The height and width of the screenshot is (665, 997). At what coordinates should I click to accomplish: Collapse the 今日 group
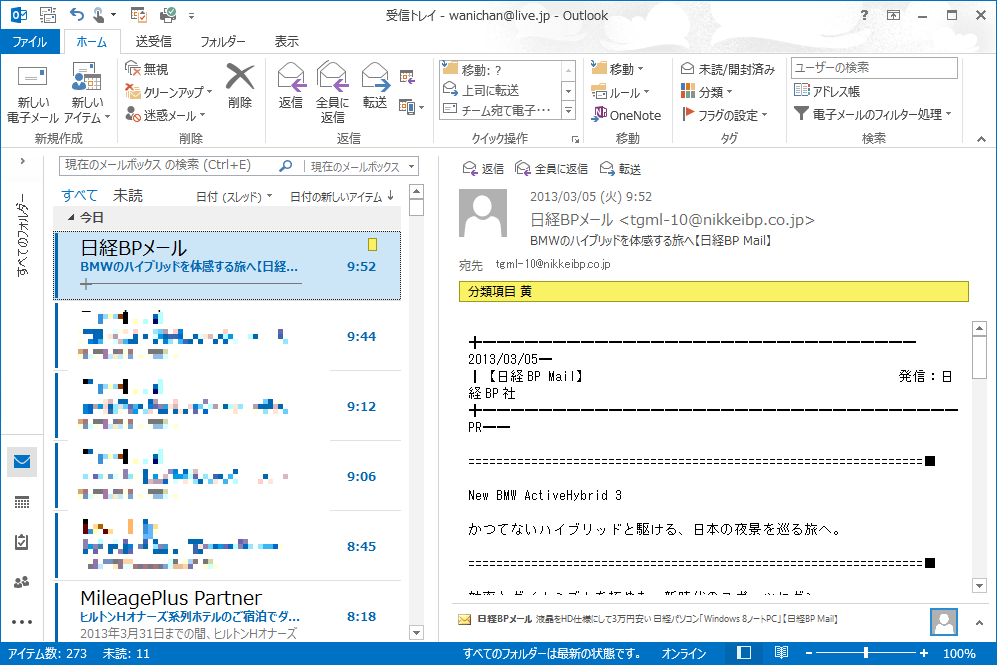pyautogui.click(x=71, y=217)
